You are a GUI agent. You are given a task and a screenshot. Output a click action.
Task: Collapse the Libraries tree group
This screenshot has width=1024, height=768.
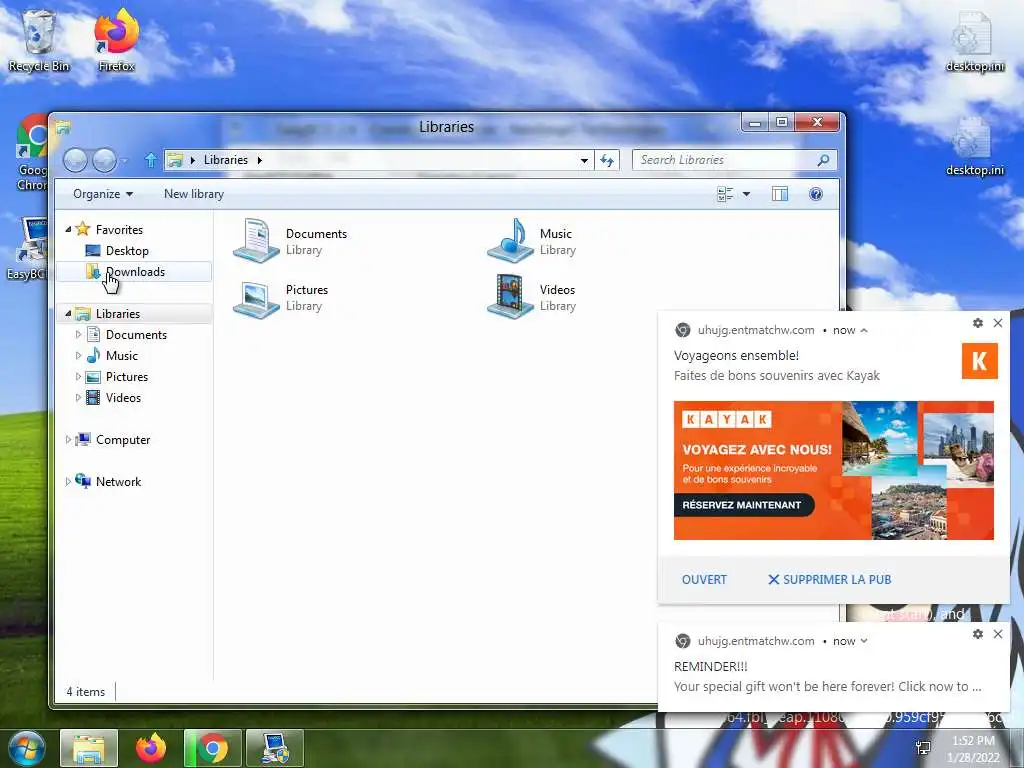[68, 313]
